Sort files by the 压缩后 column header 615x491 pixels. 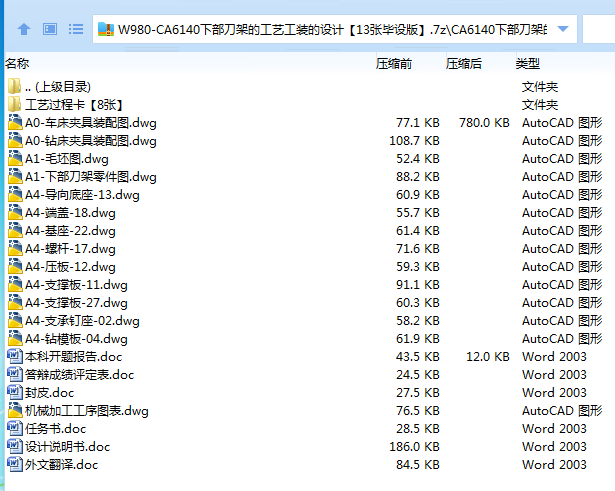coord(464,64)
